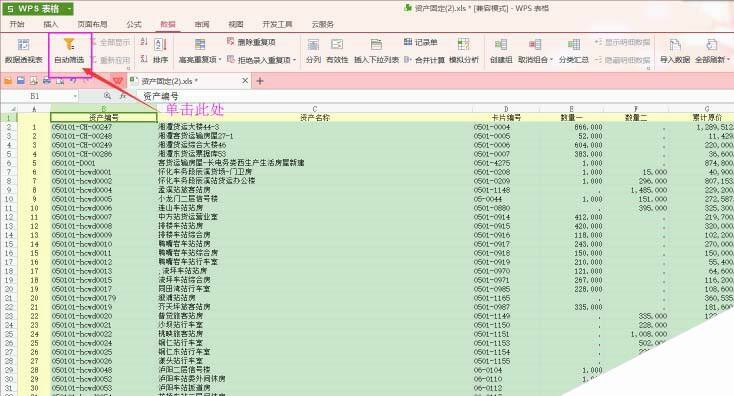Select row 12 header

9,217
